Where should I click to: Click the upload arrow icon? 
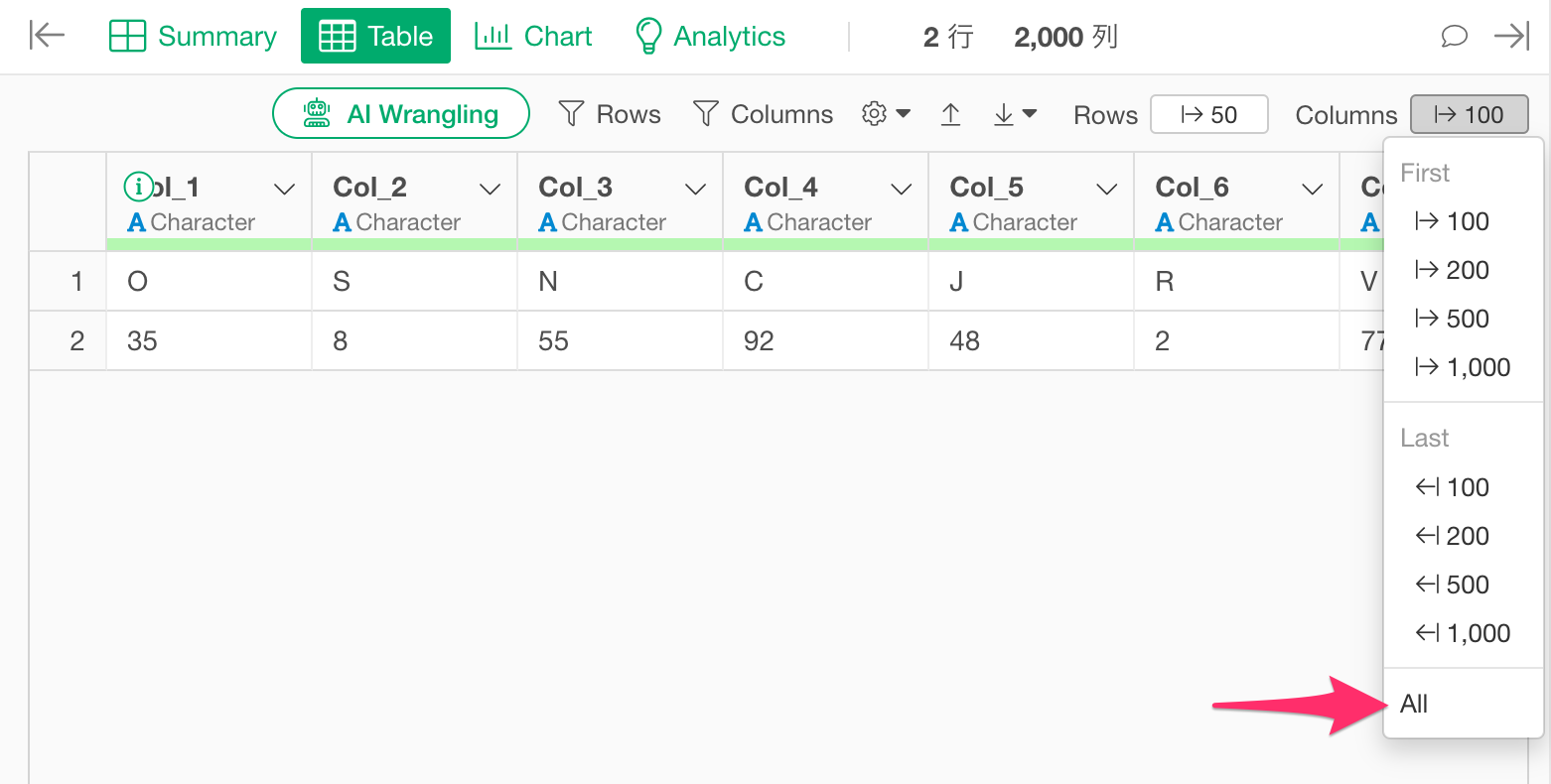click(950, 114)
